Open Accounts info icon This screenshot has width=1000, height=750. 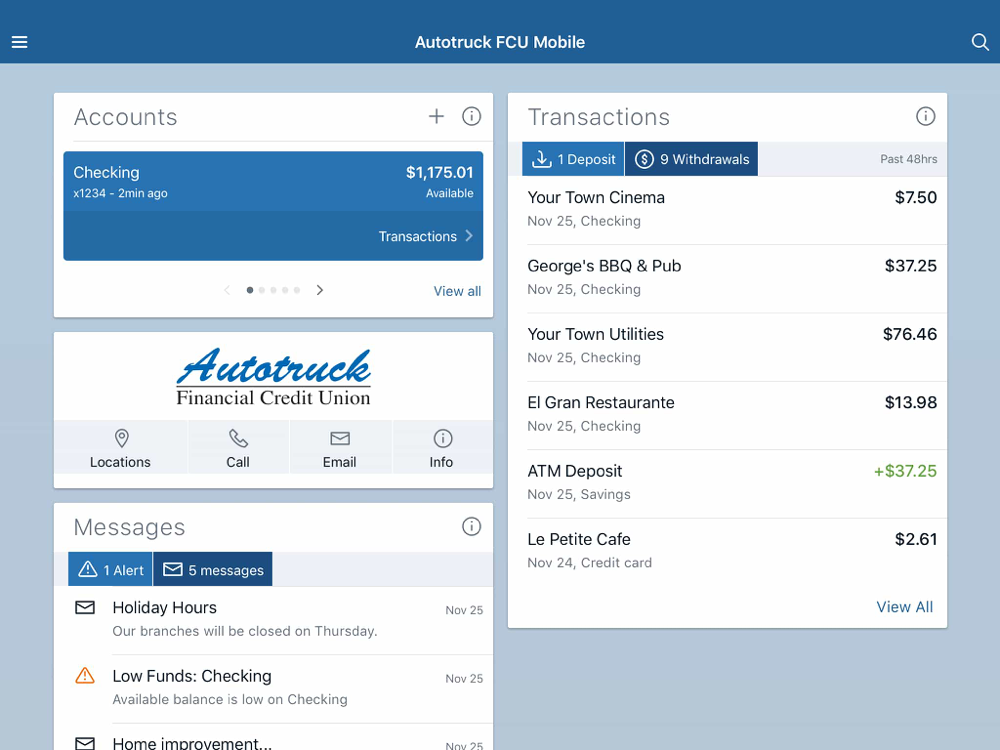click(x=471, y=116)
